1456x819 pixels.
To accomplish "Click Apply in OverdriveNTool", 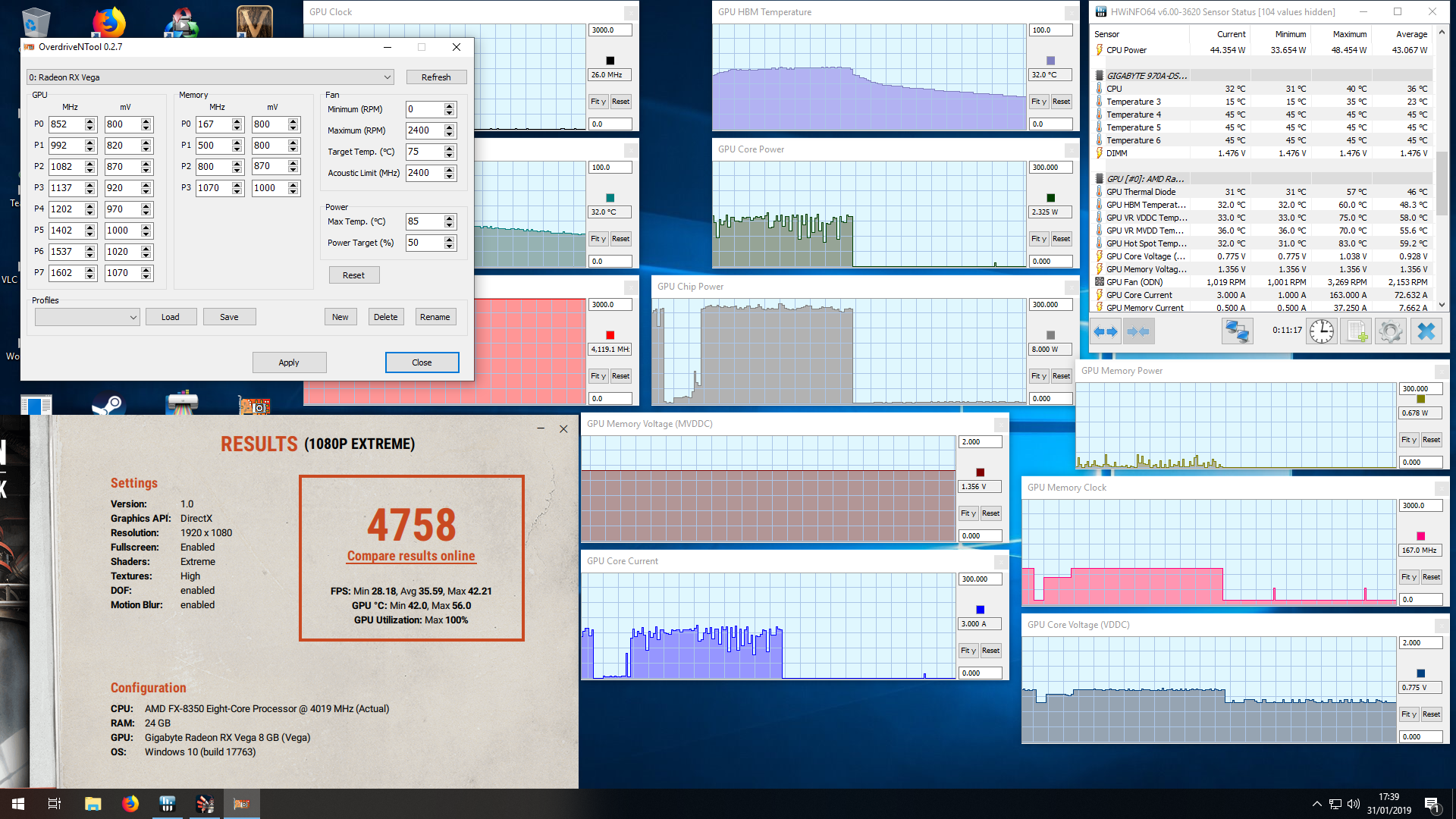I will [x=289, y=362].
